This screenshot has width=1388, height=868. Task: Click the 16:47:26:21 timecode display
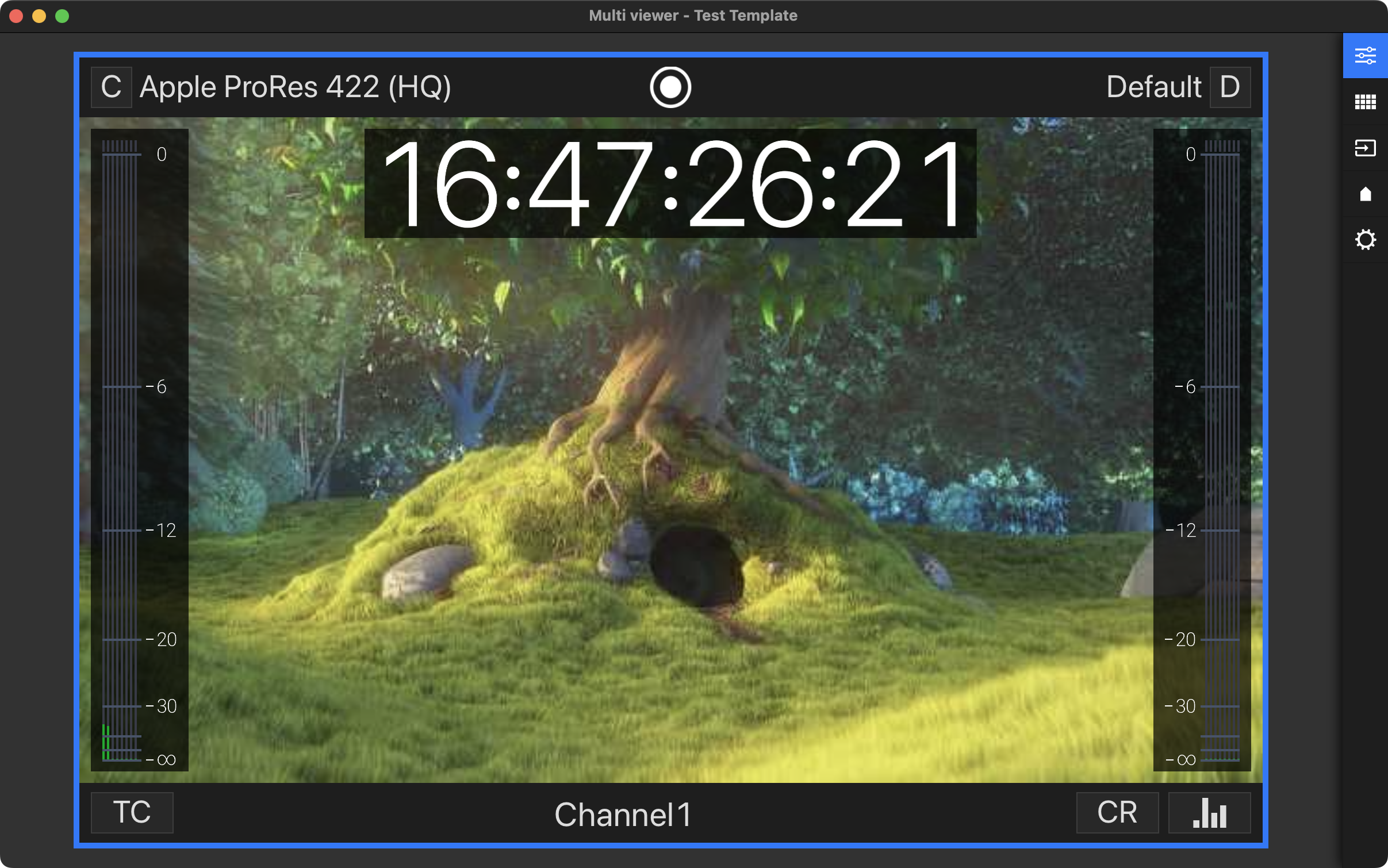pyautogui.click(x=670, y=183)
